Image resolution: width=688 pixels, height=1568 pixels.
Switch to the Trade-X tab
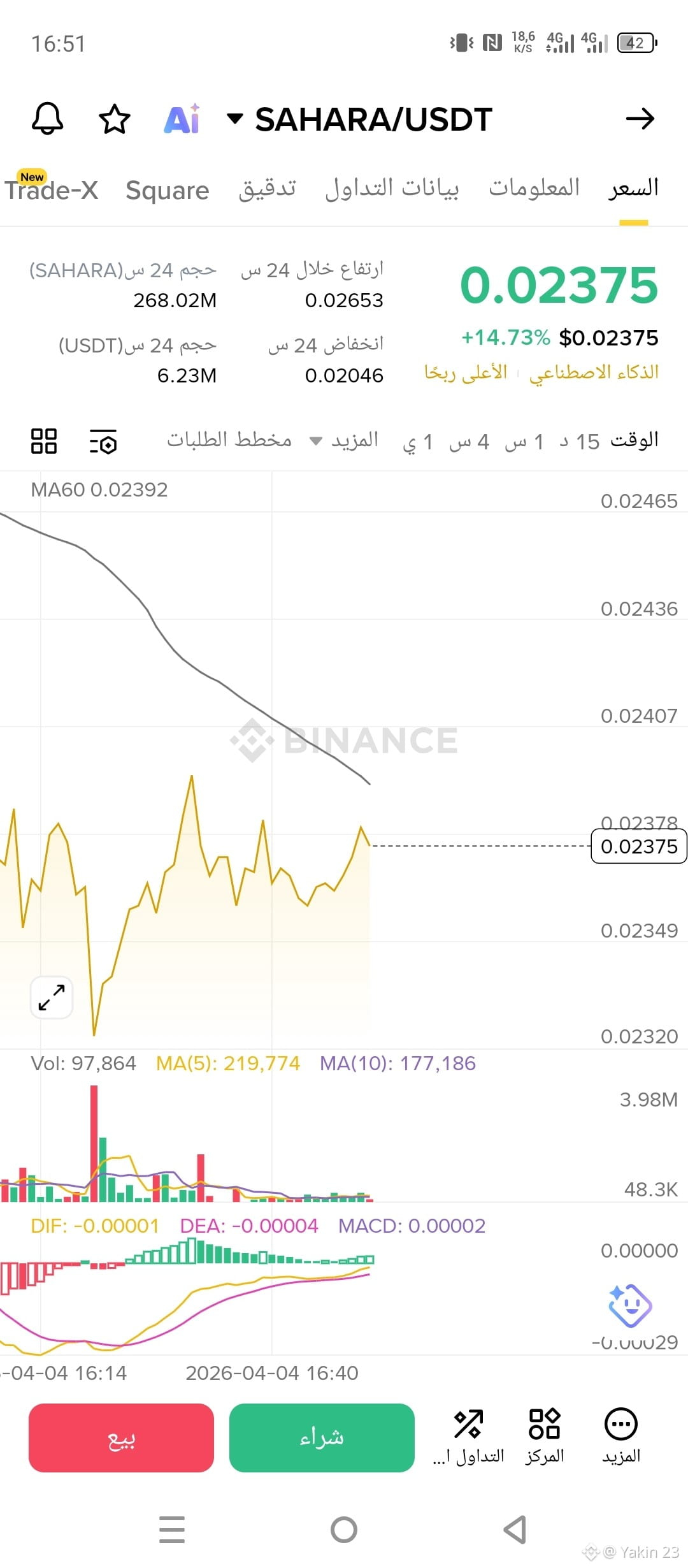click(x=51, y=189)
